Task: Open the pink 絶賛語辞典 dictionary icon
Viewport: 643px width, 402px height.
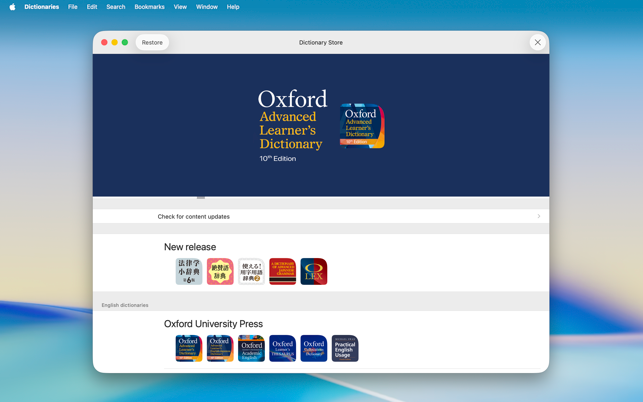Action: point(220,271)
